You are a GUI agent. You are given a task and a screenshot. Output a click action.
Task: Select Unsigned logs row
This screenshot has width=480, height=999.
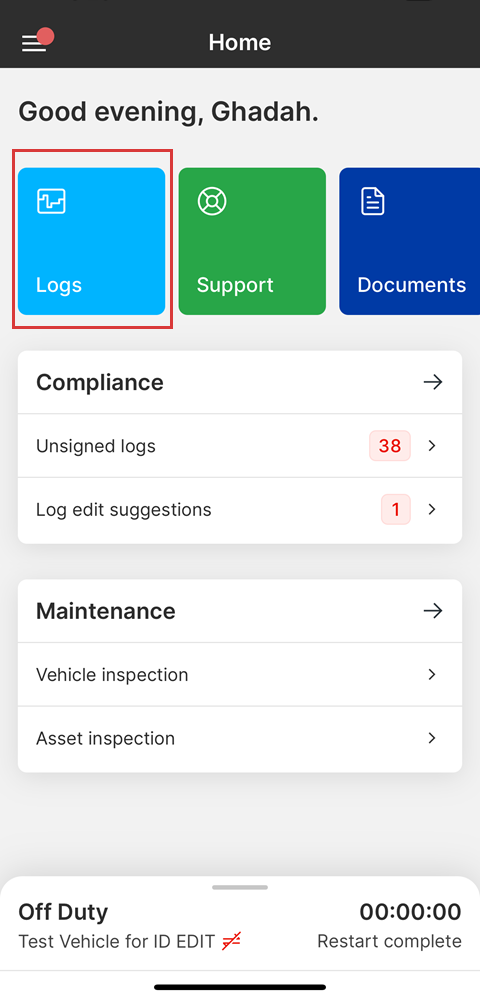240,446
